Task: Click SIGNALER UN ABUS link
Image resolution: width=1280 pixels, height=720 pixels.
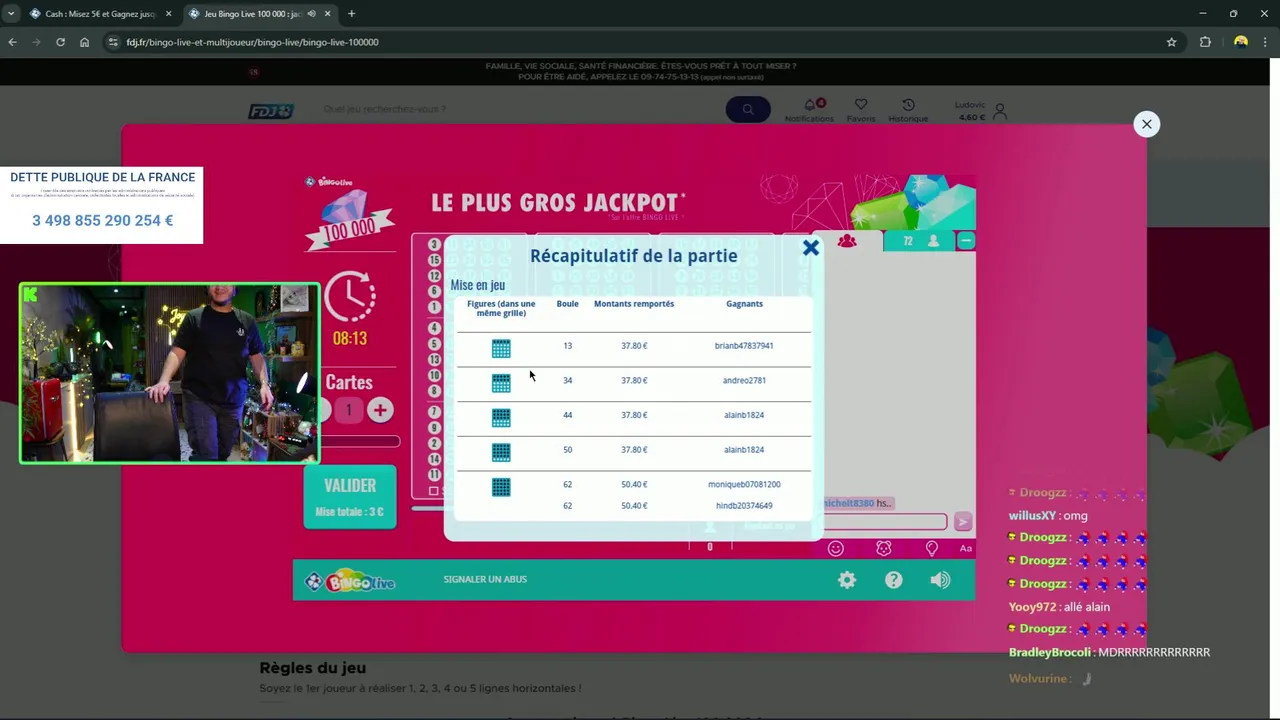Action: pos(485,579)
